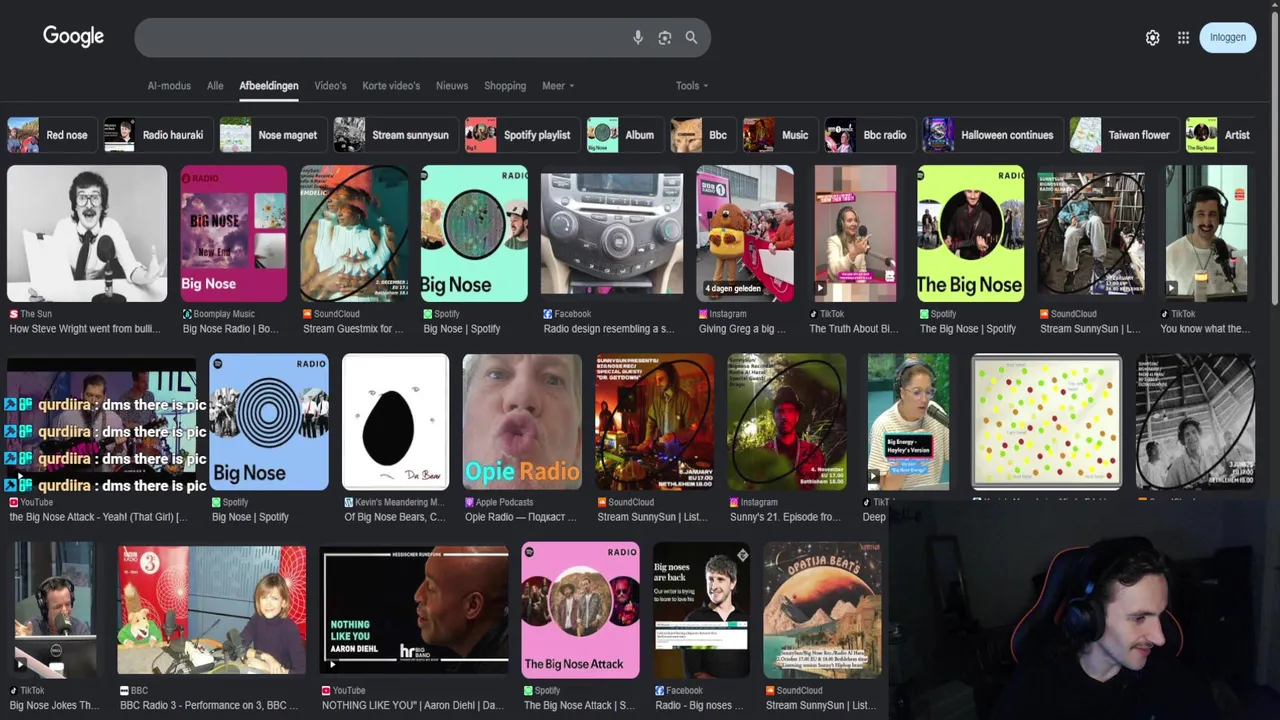Open the black egg drawing image
1280x720 pixels.
(395, 421)
